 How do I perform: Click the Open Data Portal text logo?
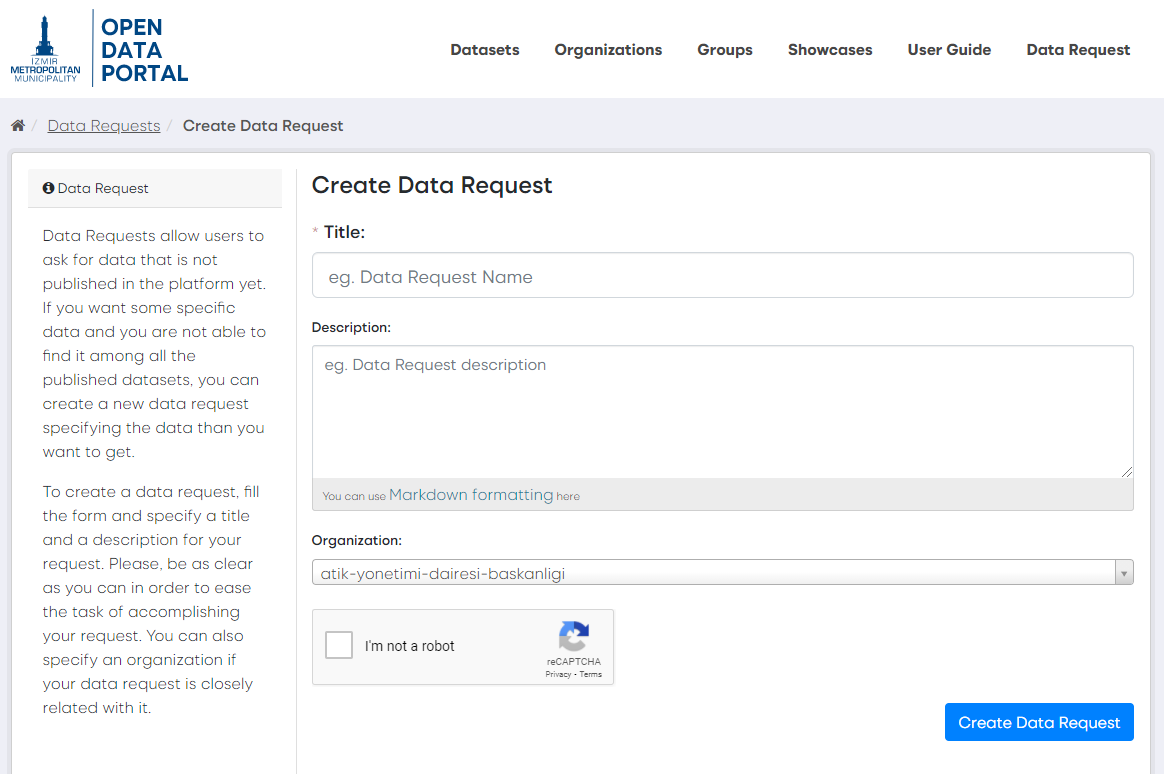pyautogui.click(x=144, y=50)
